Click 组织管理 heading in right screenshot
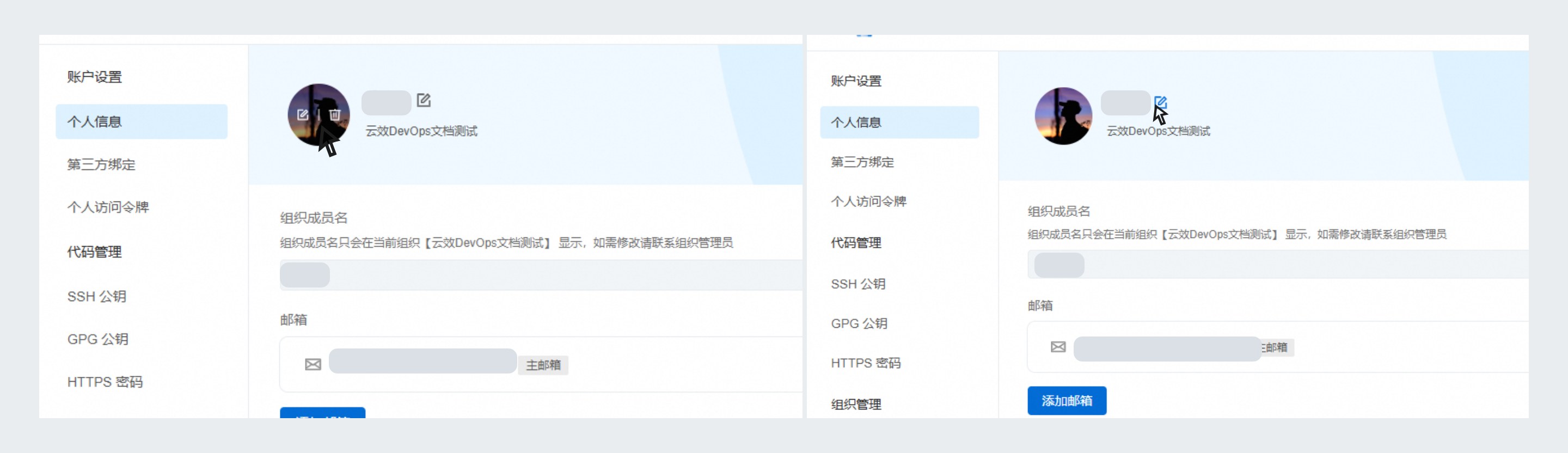The width and height of the screenshot is (1568, 453). point(856,405)
